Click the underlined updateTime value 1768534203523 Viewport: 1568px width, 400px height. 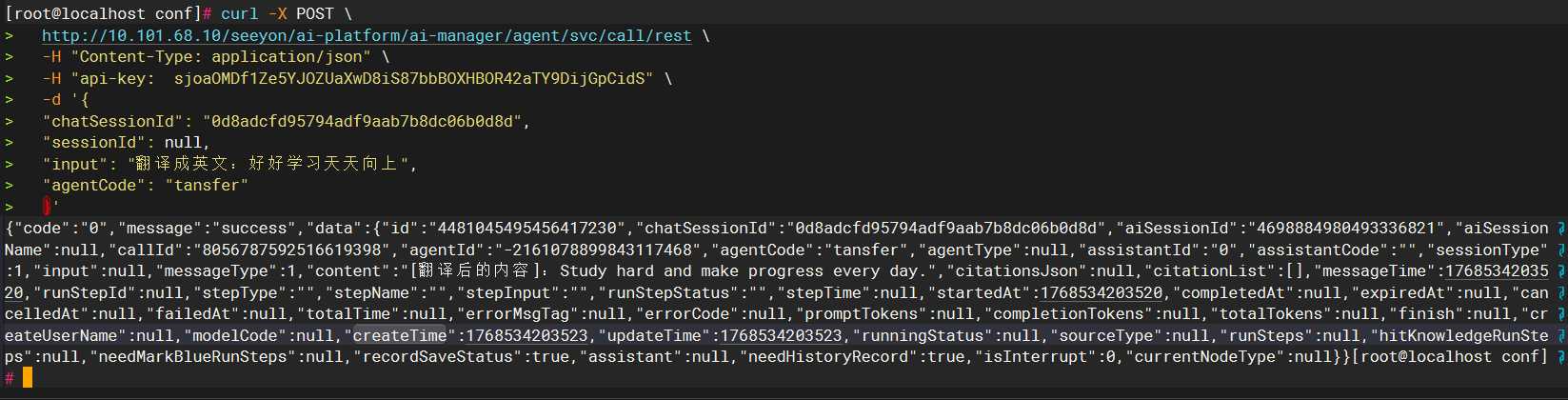[x=781, y=335]
